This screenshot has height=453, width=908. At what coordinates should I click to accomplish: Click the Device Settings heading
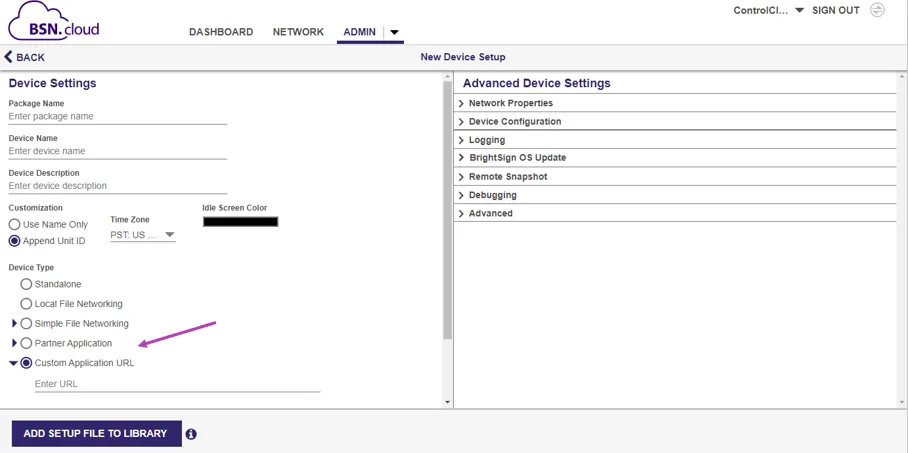coord(53,83)
